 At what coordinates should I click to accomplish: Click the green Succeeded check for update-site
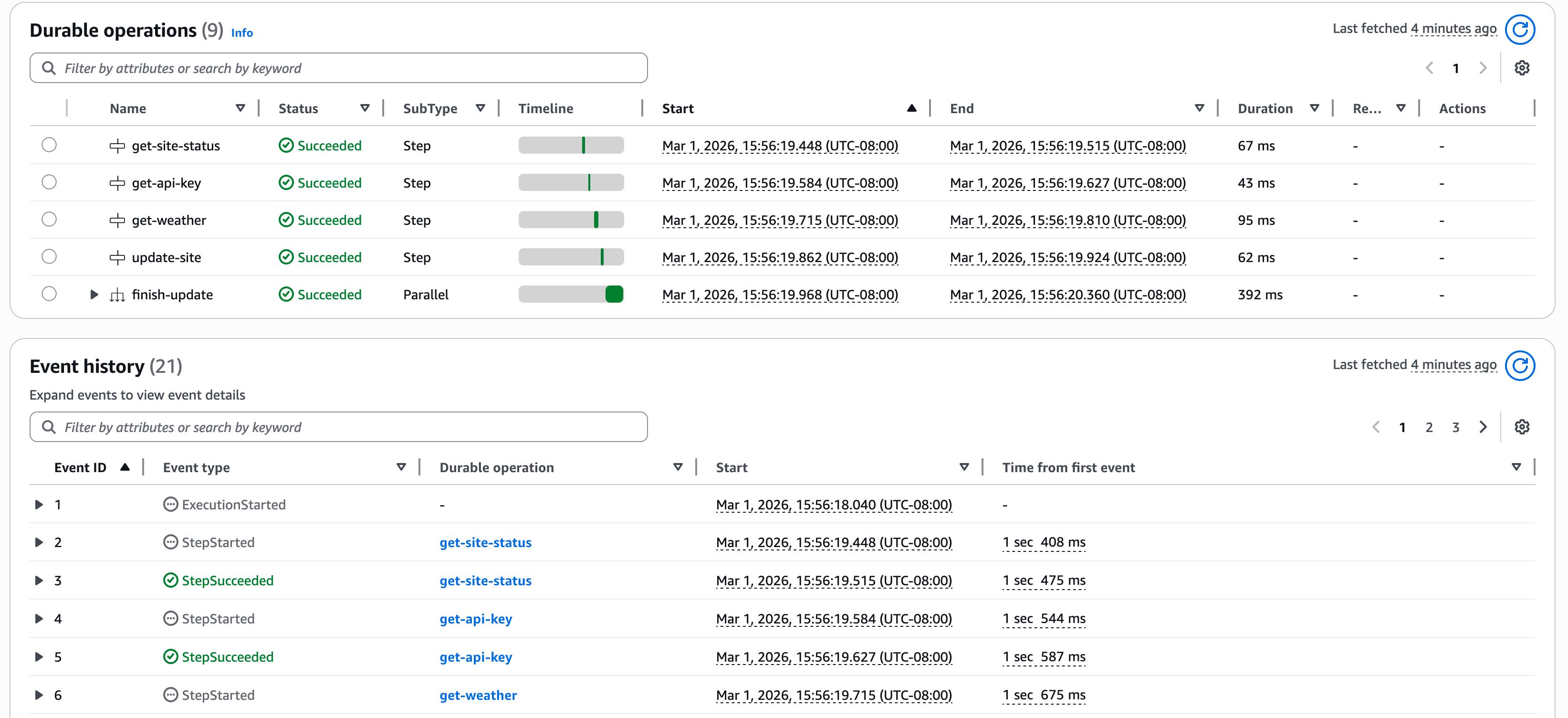tap(286, 257)
